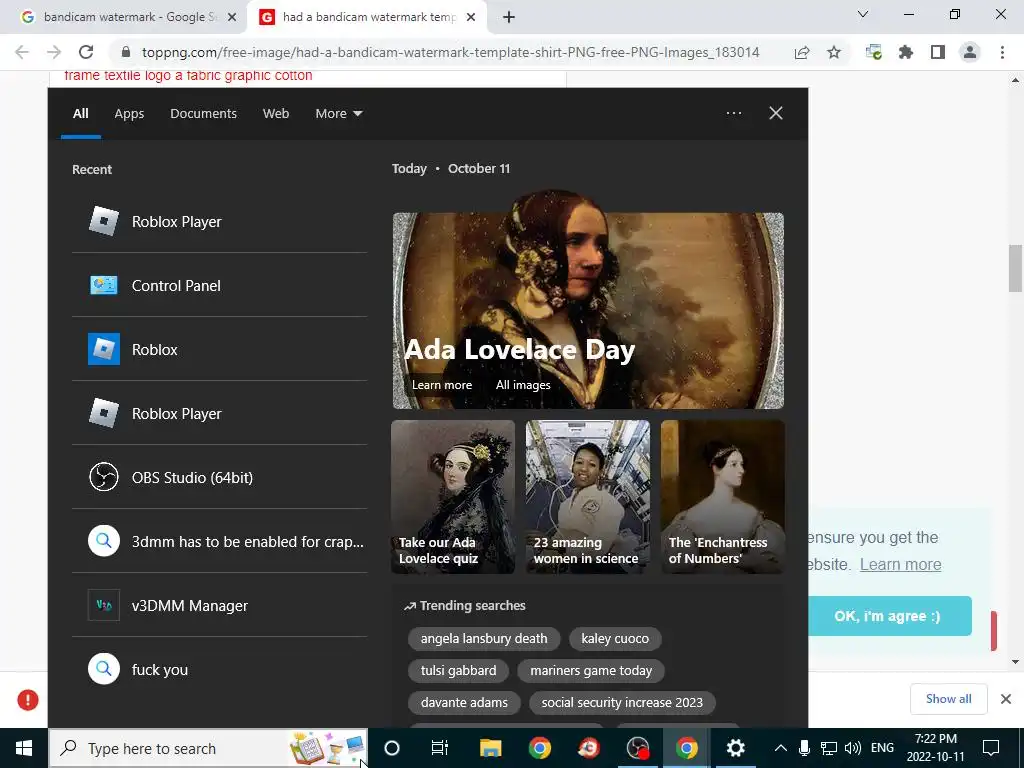Open first Chrome icon on taskbar
The width and height of the screenshot is (1024, 768).
[539, 748]
